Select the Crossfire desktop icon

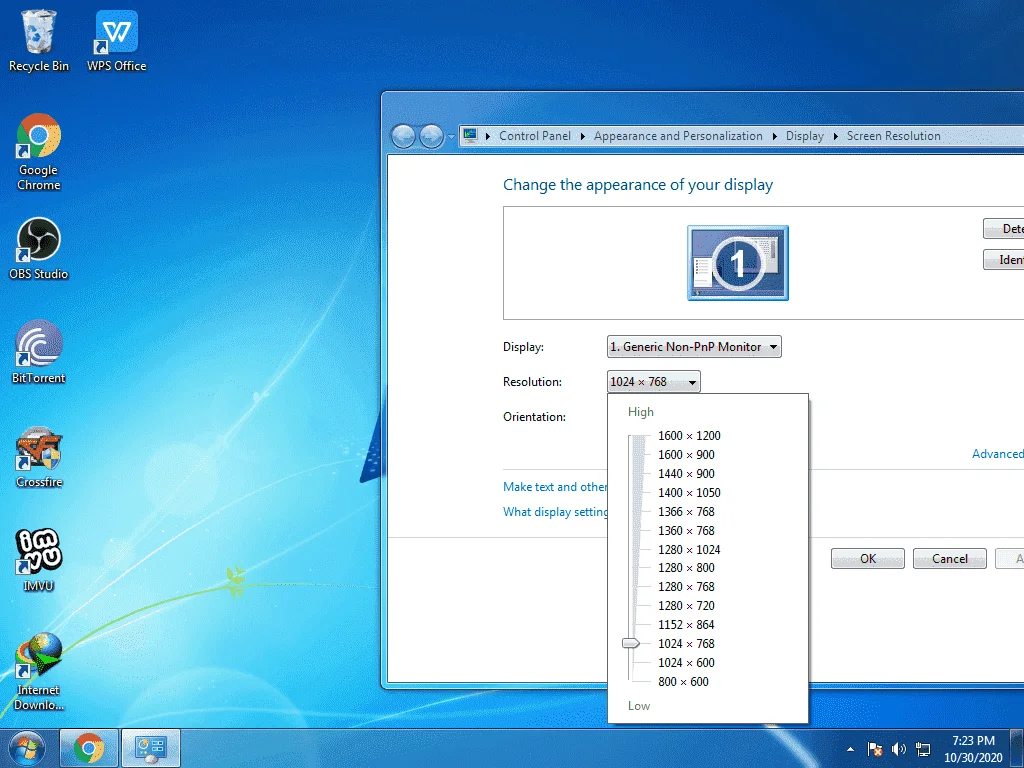pos(39,457)
